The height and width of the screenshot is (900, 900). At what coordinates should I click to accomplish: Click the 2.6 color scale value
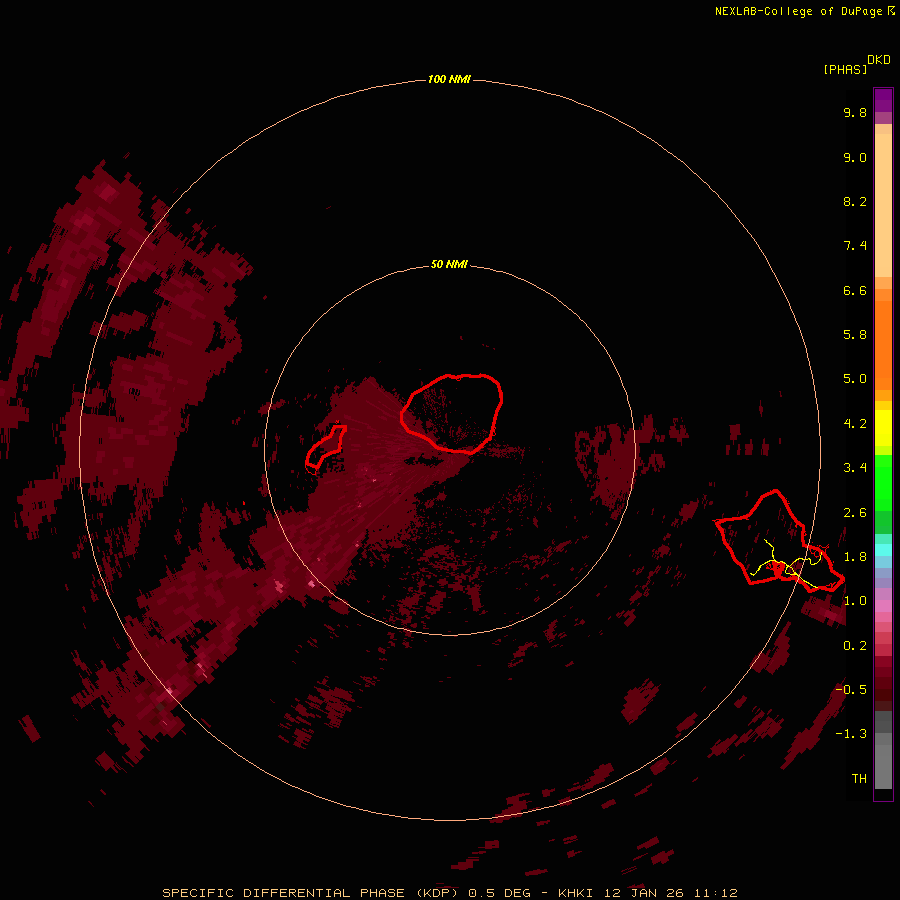tap(855, 513)
